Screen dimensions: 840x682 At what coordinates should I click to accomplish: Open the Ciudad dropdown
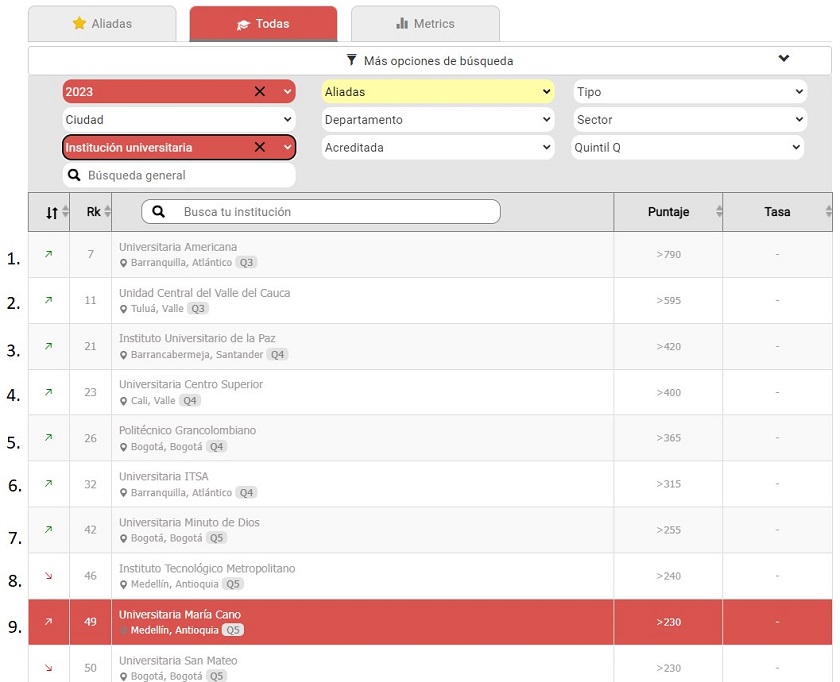pyautogui.click(x=179, y=119)
